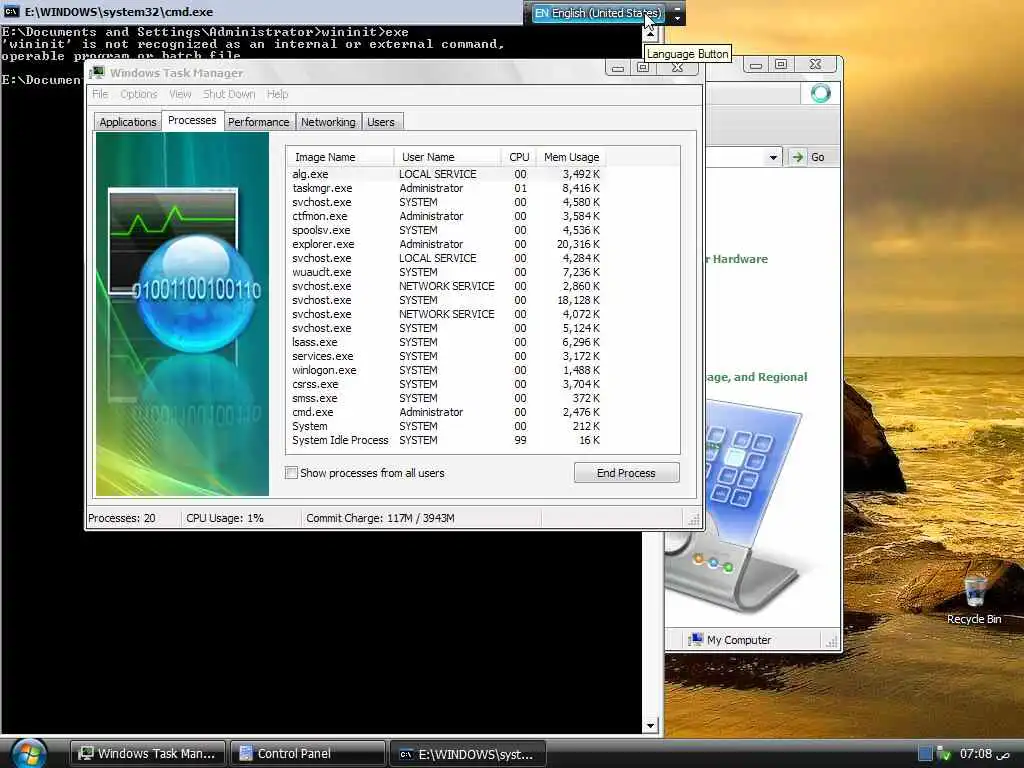Click the Commit Charge status bar entry

pos(380,518)
